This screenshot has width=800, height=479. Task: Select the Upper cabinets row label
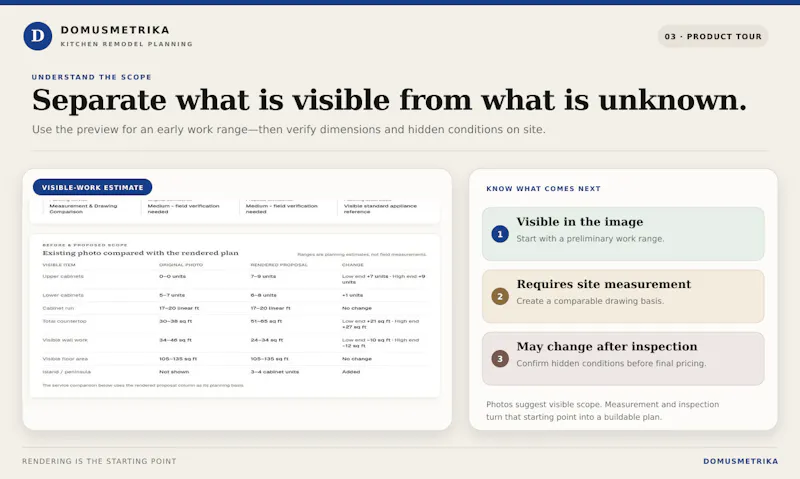[63, 276]
